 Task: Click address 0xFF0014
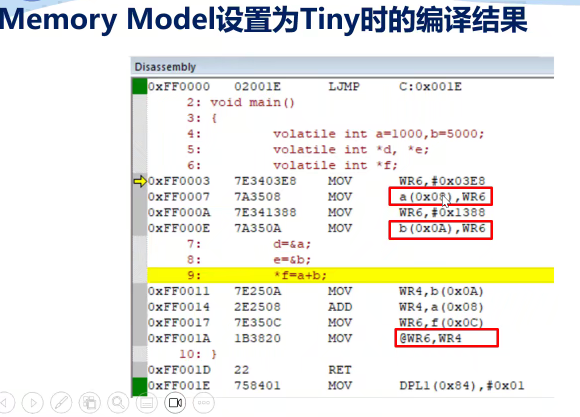[x=179, y=307]
